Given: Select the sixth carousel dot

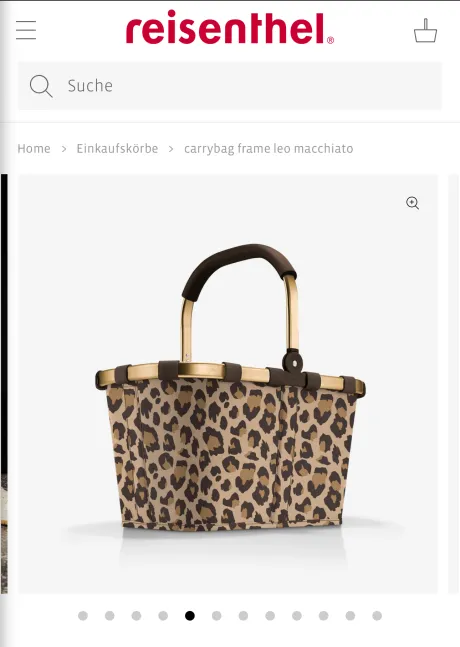Looking at the screenshot, I should (x=217, y=616).
